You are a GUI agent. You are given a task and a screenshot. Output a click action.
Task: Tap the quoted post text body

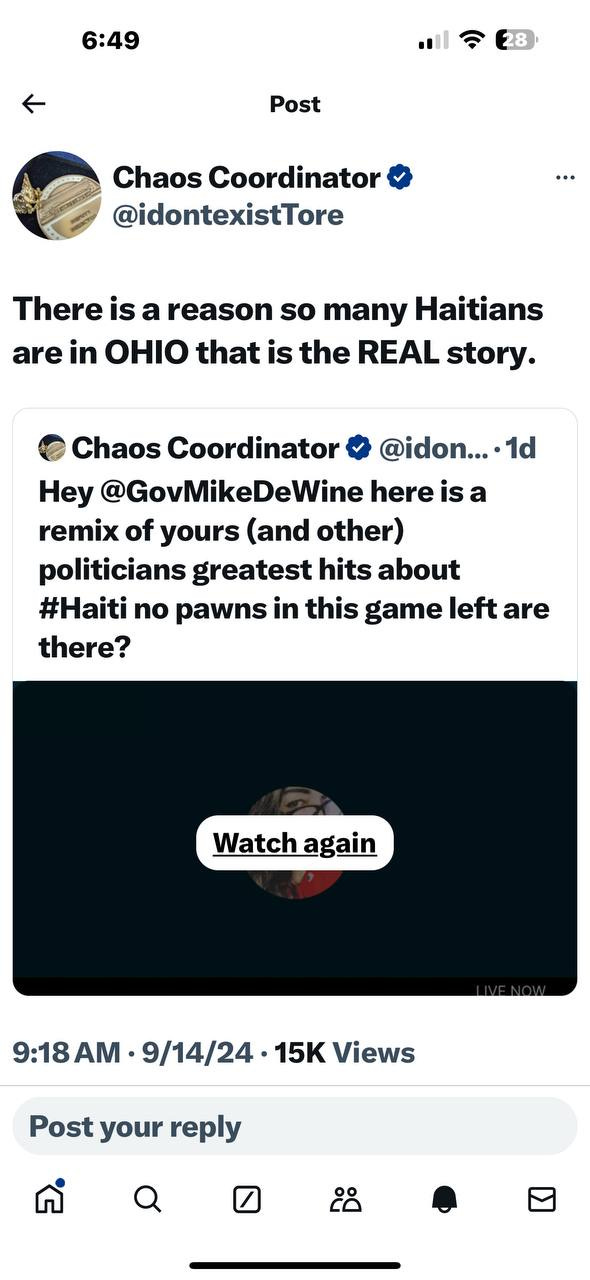tap(294, 570)
